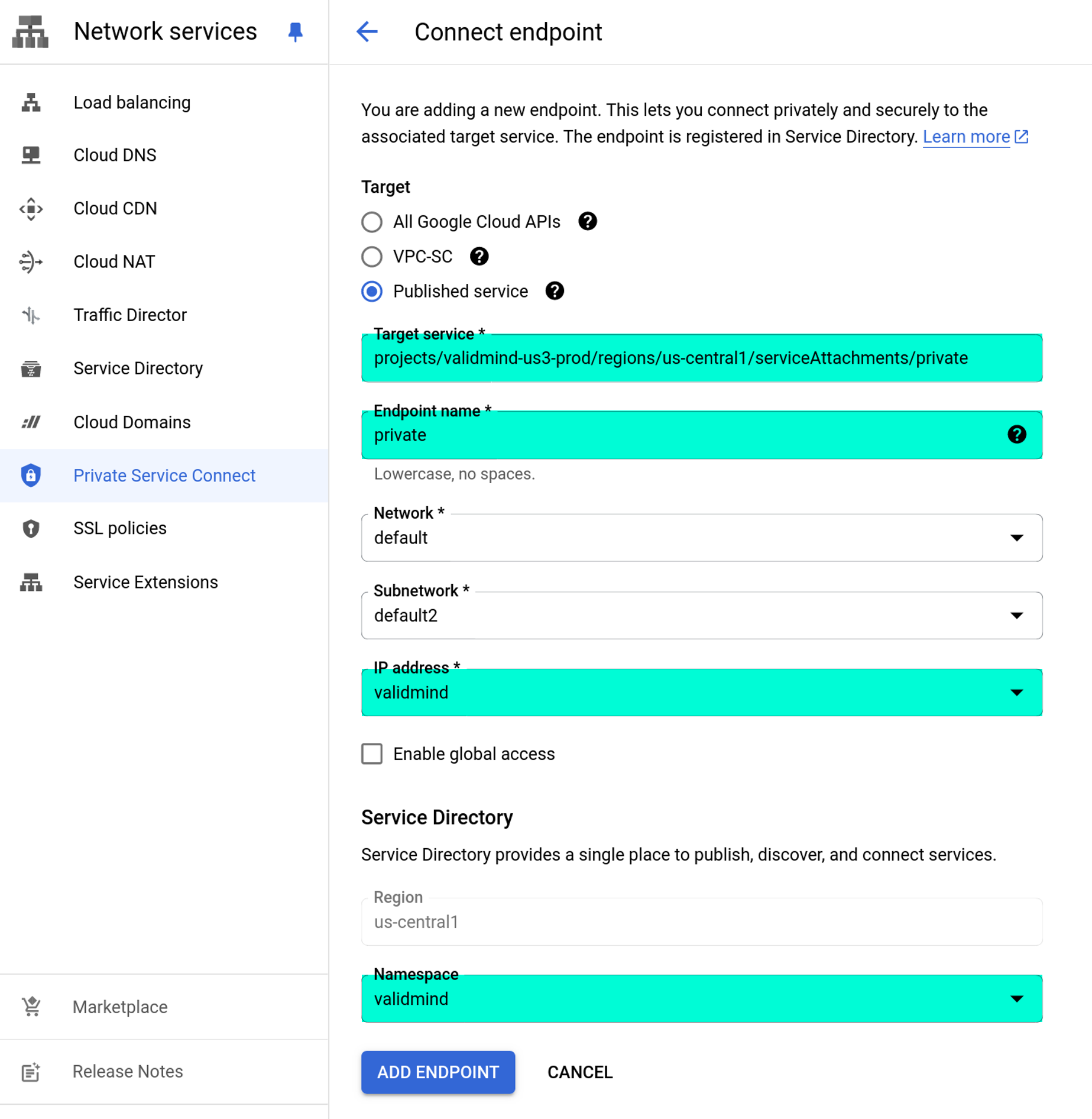Click the Cloud NAT icon
Image resolution: width=1092 pixels, height=1119 pixels.
30,261
